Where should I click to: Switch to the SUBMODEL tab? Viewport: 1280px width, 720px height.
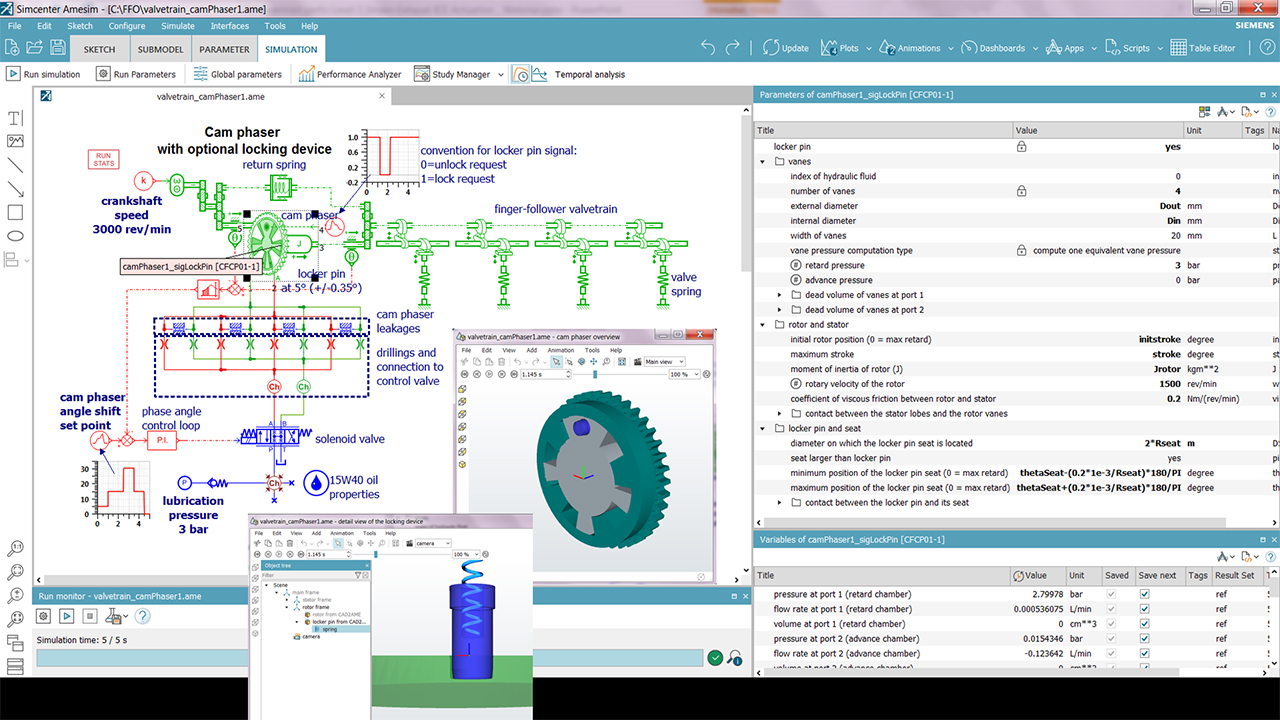pyautogui.click(x=160, y=49)
